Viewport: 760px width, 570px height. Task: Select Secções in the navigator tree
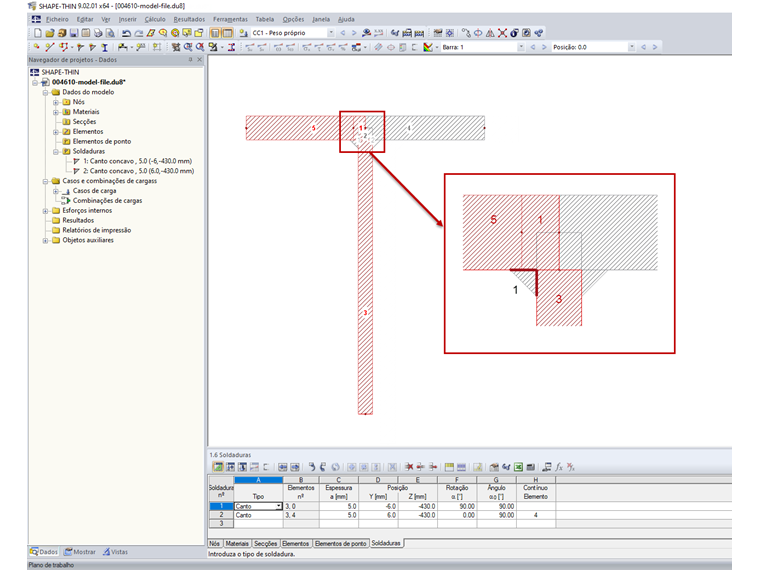click(x=84, y=122)
